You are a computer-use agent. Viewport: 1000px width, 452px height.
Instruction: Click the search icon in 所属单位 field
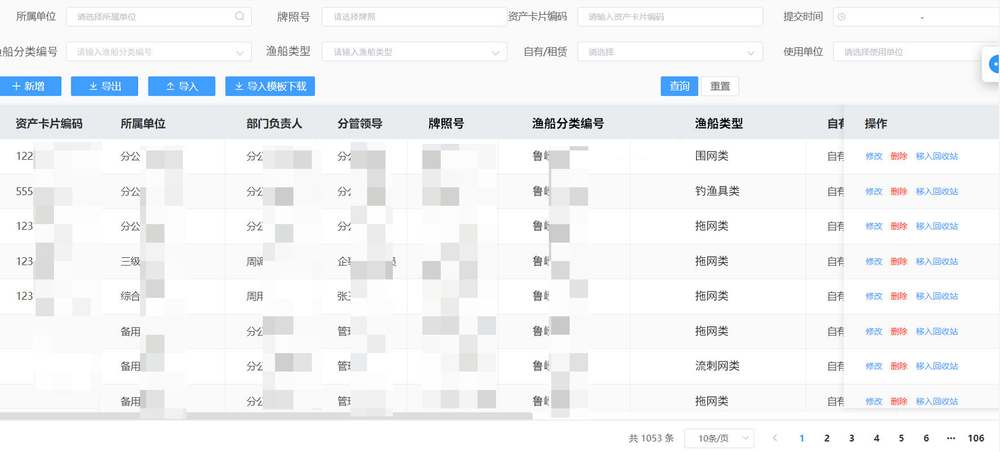pos(239,17)
